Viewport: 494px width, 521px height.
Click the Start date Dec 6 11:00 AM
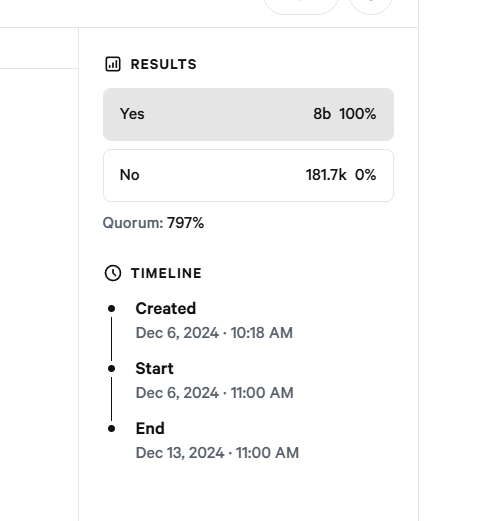pos(215,393)
